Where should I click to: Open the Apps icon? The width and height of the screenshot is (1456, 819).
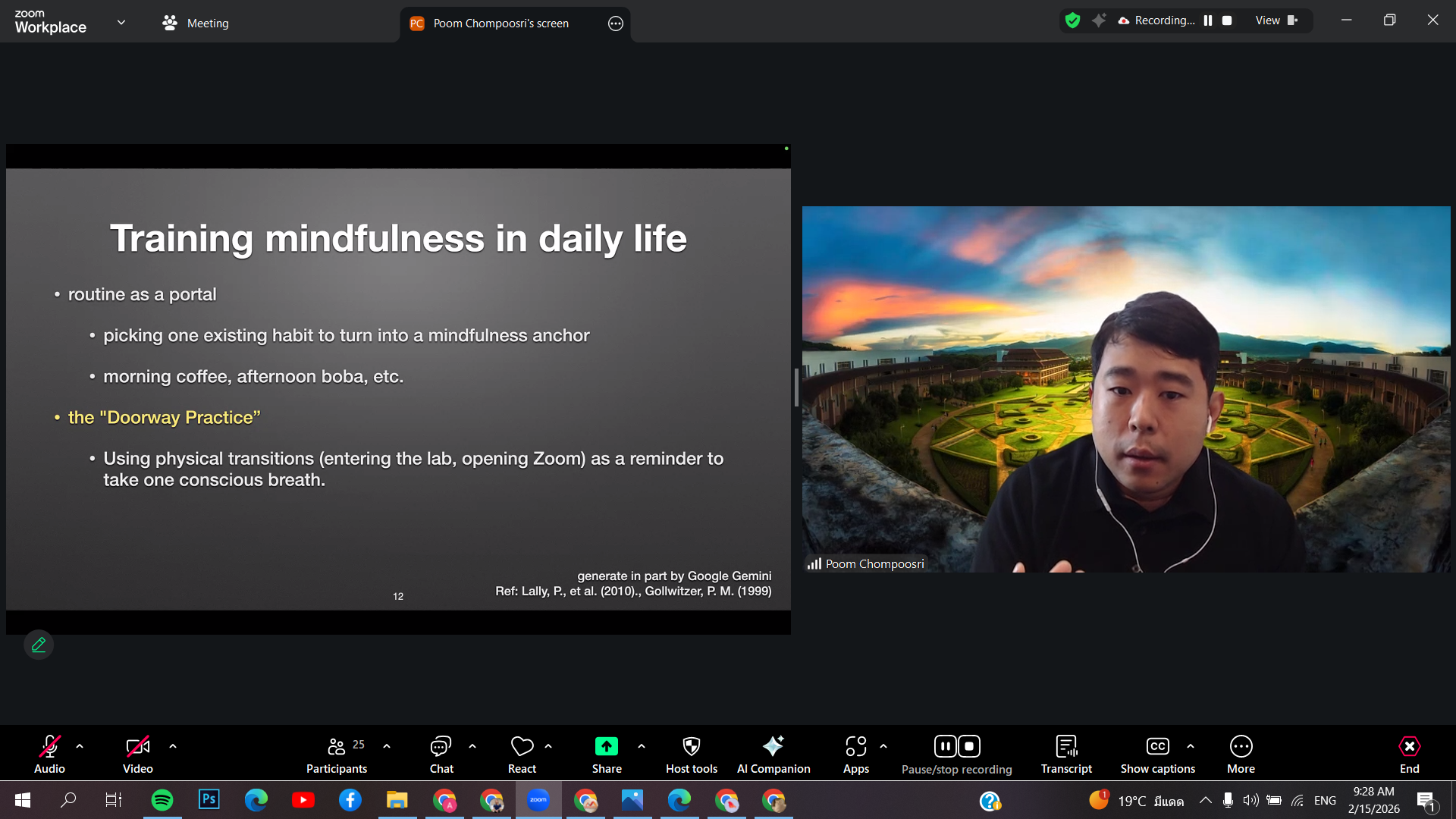tap(855, 754)
